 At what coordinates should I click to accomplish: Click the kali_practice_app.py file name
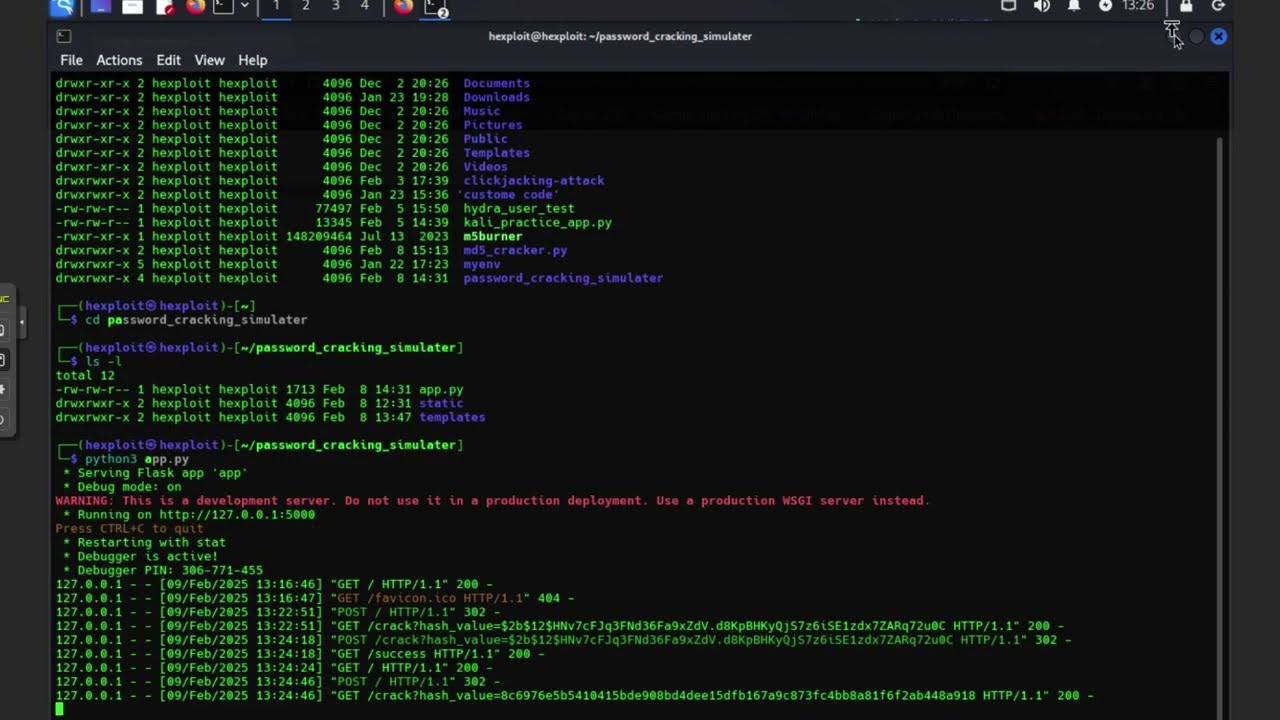537,223
